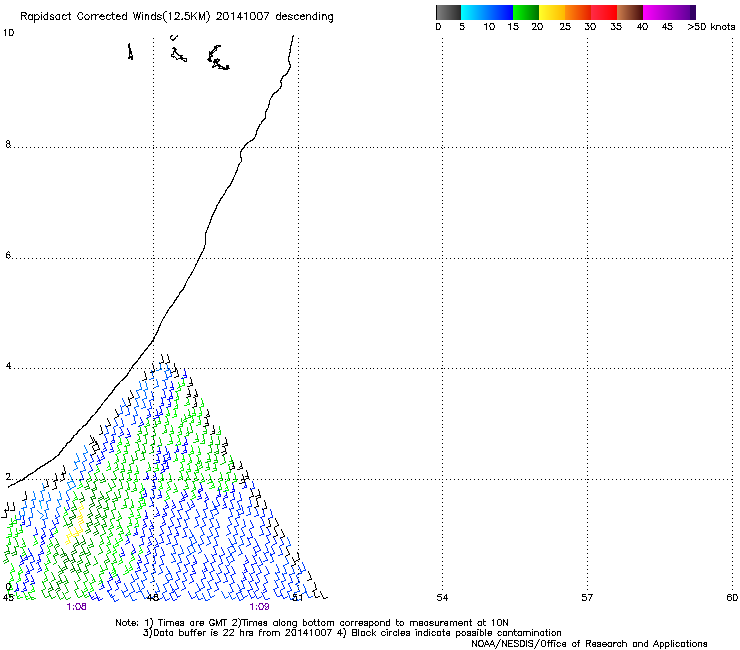Viewport: 740px width, 650px height.
Task: Click the purple '1:08' swath time marker
Action: (76, 607)
